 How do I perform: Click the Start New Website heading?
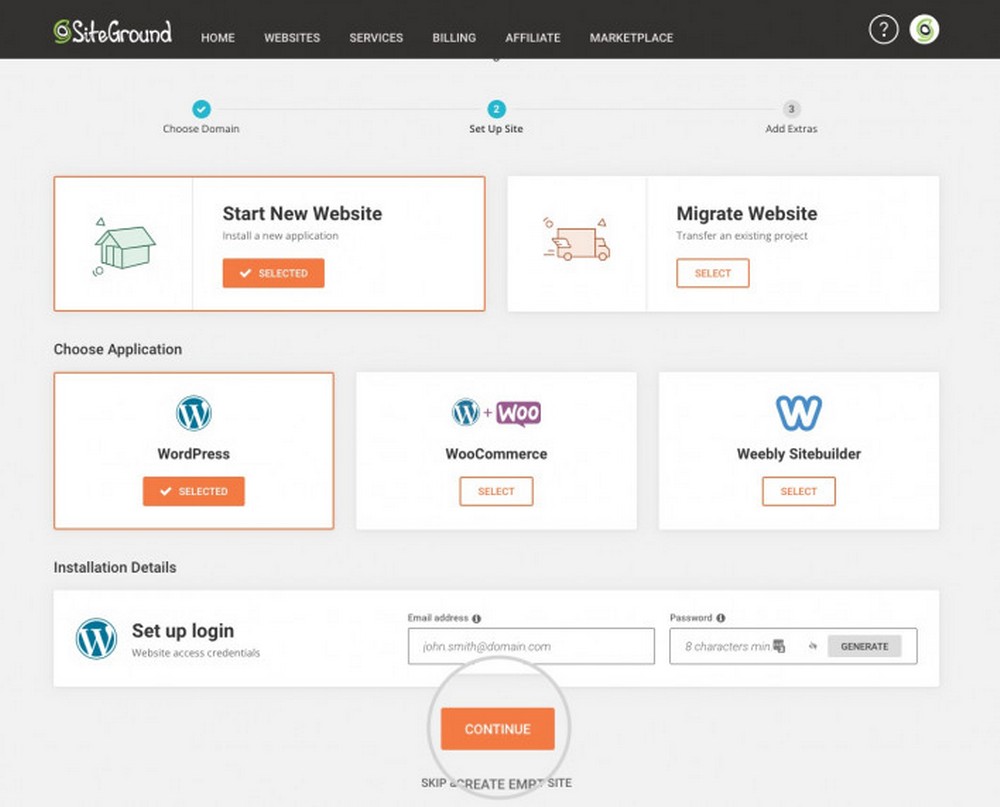302,213
